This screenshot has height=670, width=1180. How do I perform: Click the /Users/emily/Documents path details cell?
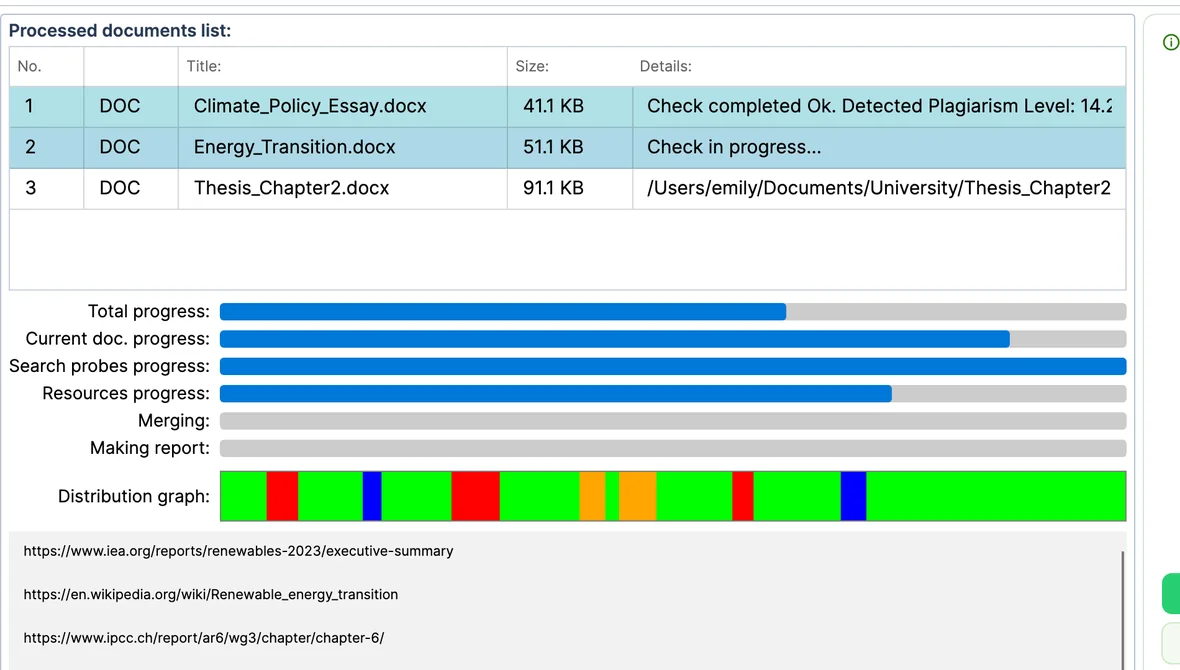879,188
